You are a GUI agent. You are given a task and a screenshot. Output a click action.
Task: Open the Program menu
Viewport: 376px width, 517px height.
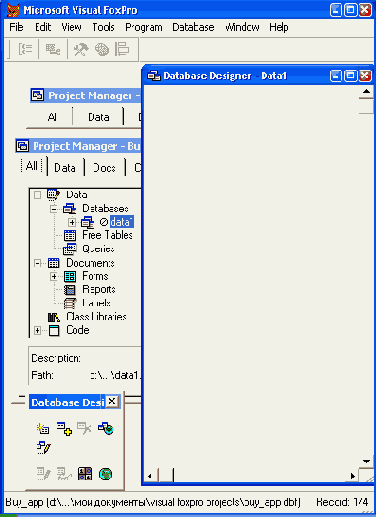(144, 27)
